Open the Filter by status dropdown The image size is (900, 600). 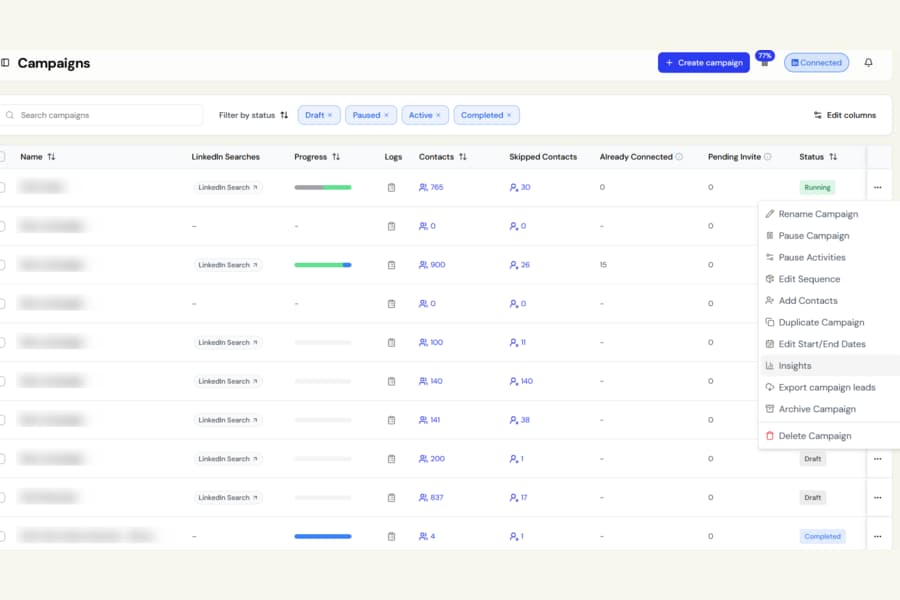tap(253, 115)
